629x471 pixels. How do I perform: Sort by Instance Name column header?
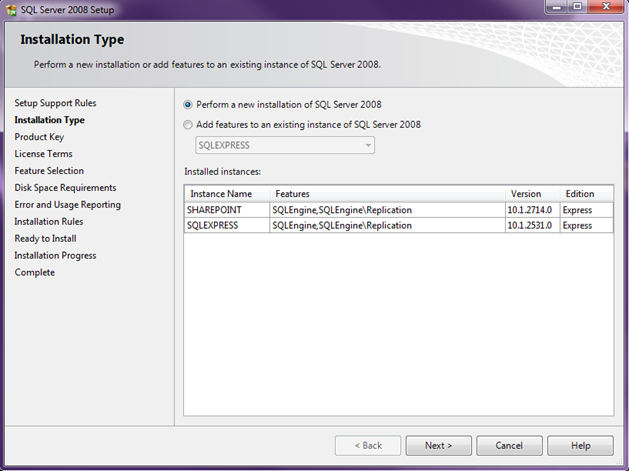(227, 194)
